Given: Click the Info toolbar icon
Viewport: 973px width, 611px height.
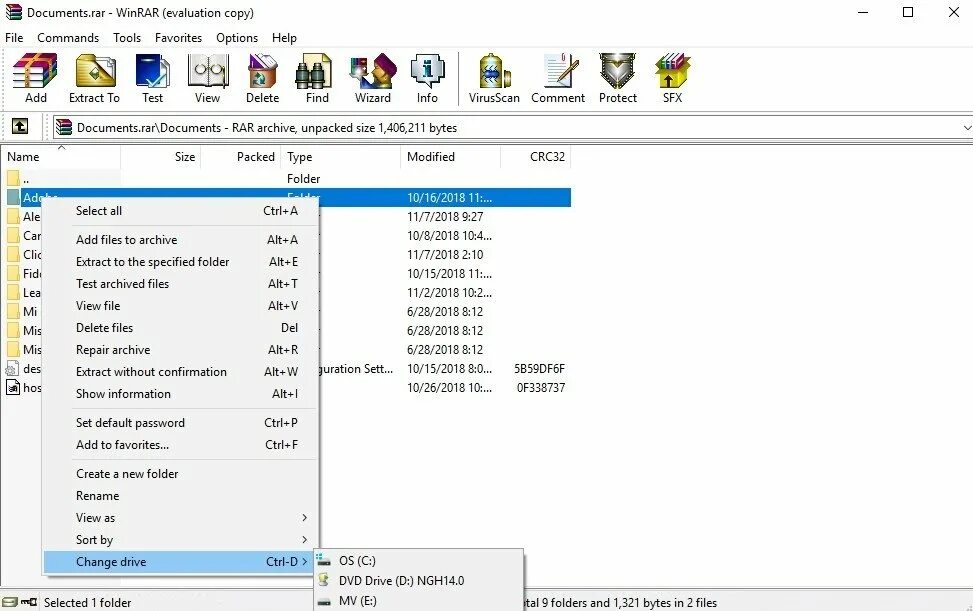Looking at the screenshot, I should [427, 78].
